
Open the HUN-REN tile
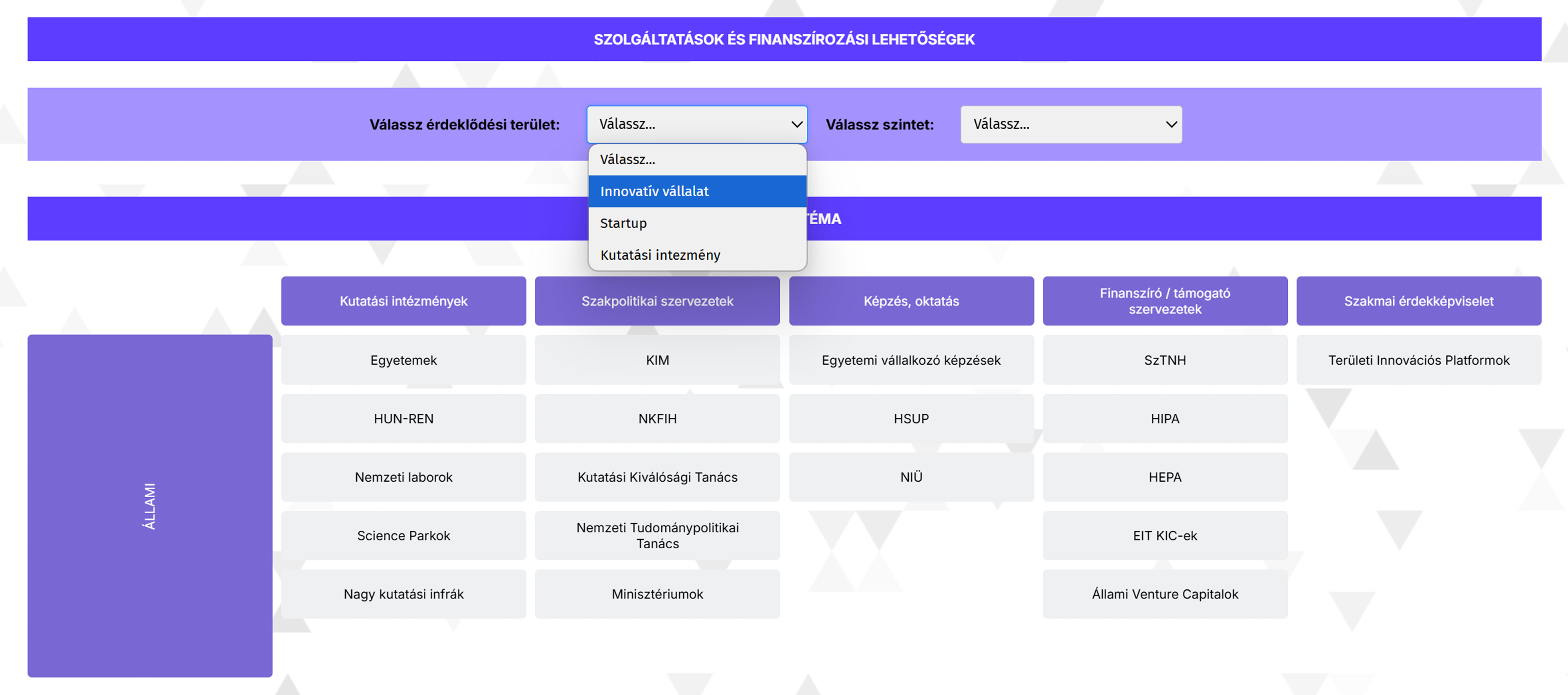(403, 418)
